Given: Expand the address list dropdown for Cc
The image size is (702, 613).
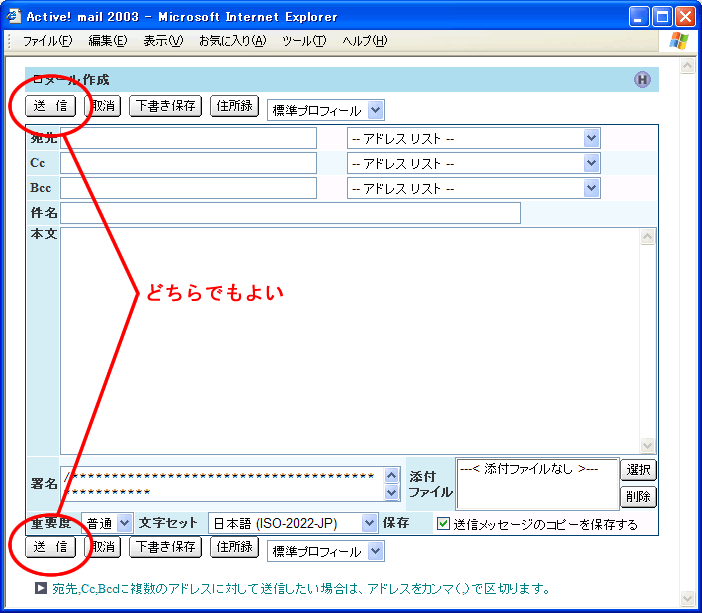Looking at the screenshot, I should [474, 163].
